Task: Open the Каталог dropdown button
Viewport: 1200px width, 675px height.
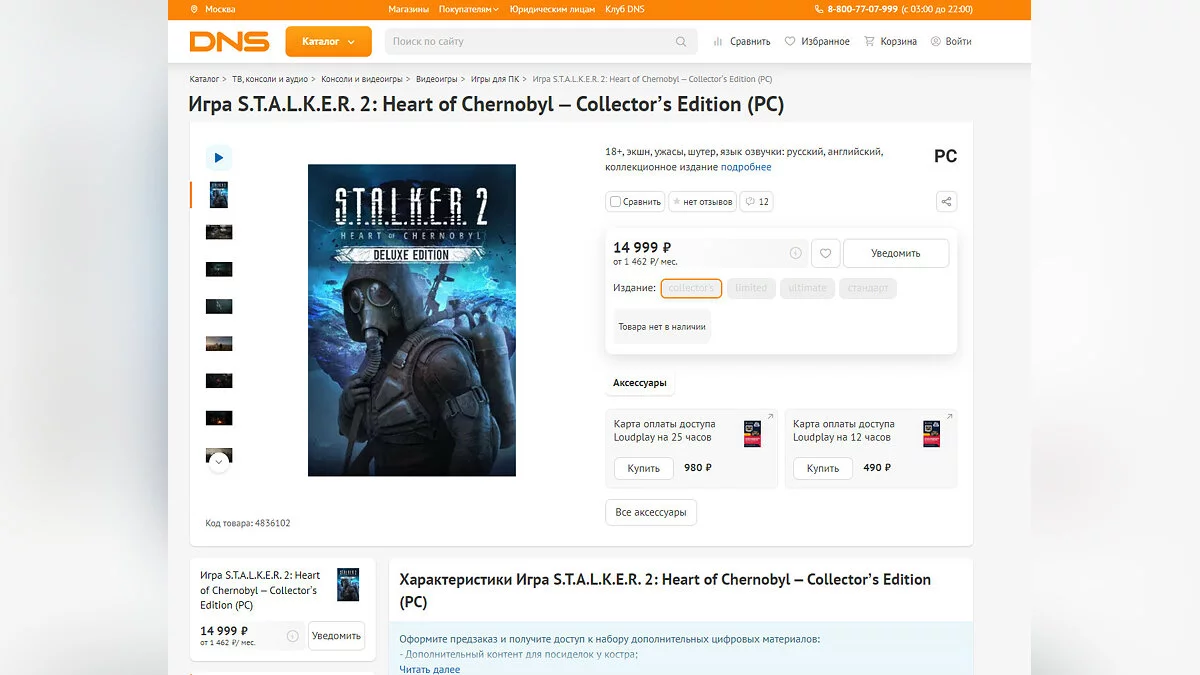Action: 329,42
